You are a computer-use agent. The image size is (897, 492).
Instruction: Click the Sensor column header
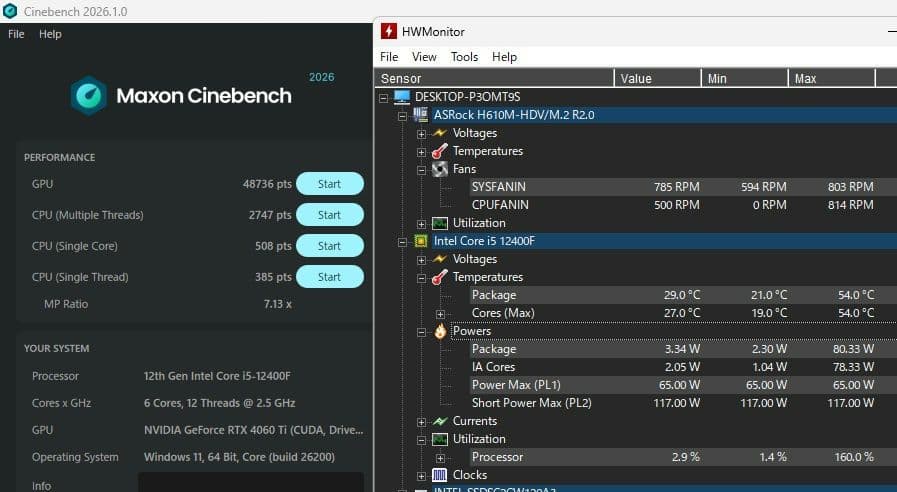coord(494,78)
